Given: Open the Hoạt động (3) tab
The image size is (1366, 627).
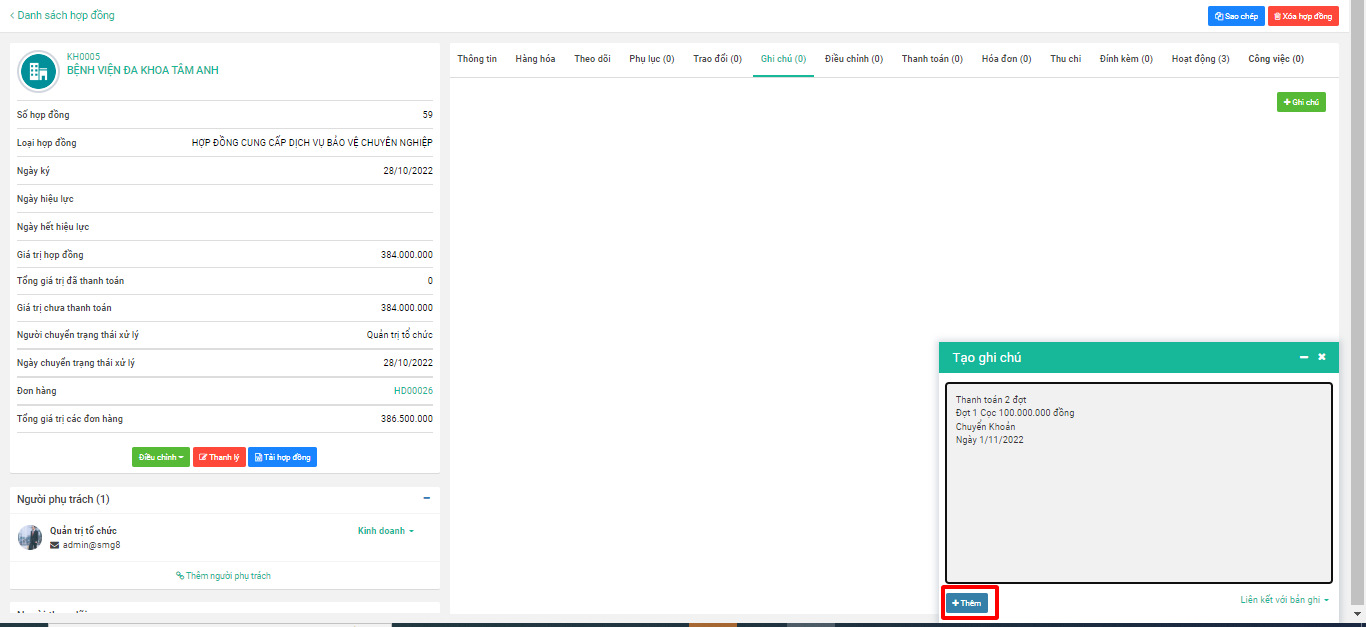Looking at the screenshot, I should pos(1200,59).
